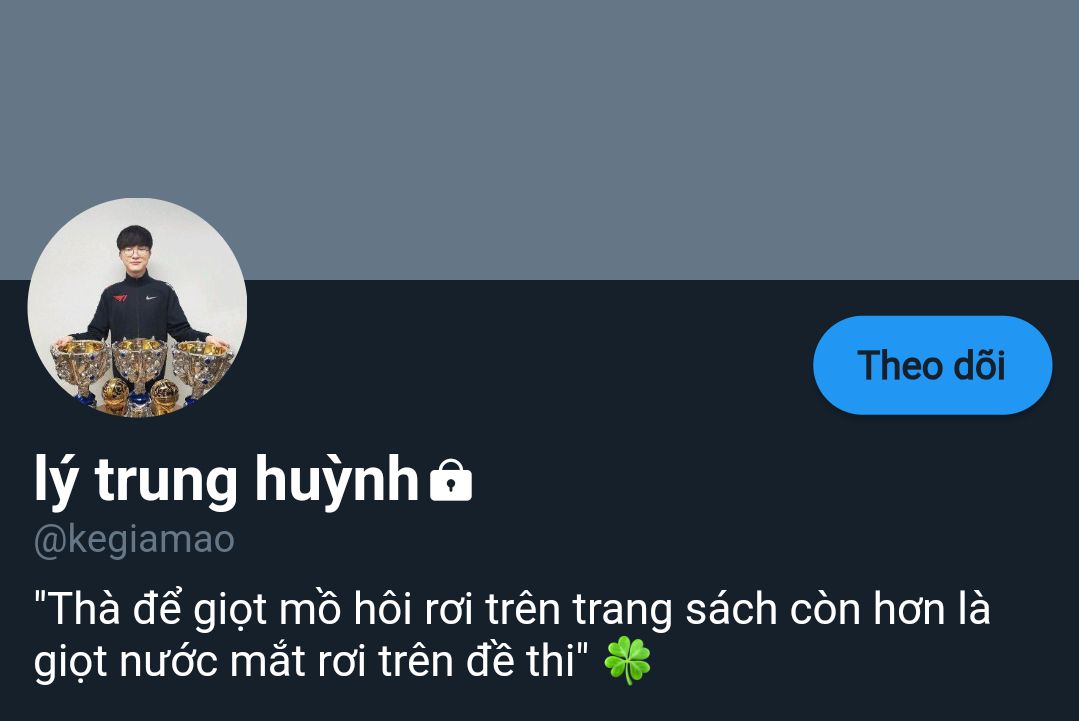Click the red T1 logo on jacket
Viewport: 1079px width, 721px height.
click(x=120, y=298)
